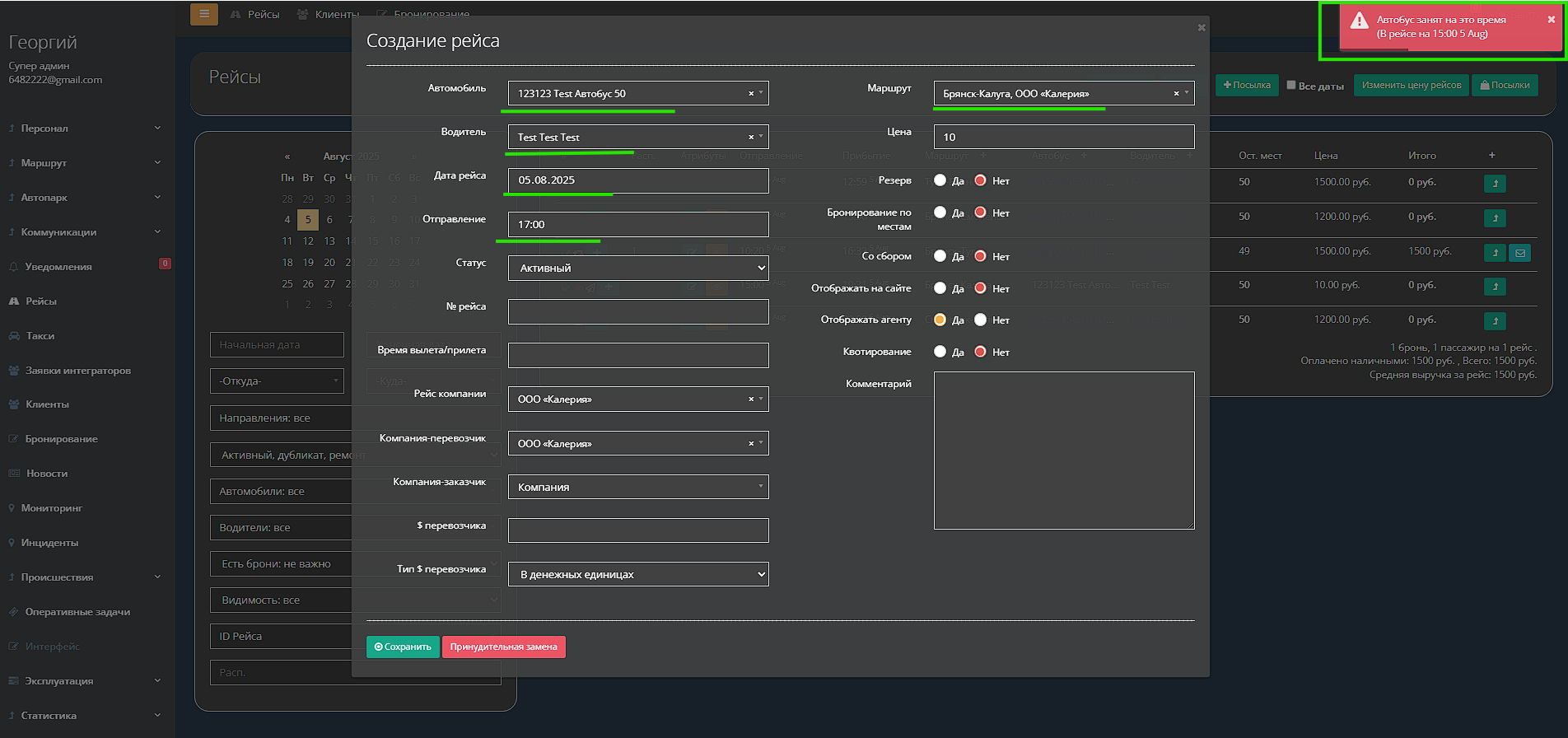Image resolution: width=1568 pixels, height=738 pixels.
Task: Click the green arrow in the 10.00 руб. row
Action: [1495, 287]
